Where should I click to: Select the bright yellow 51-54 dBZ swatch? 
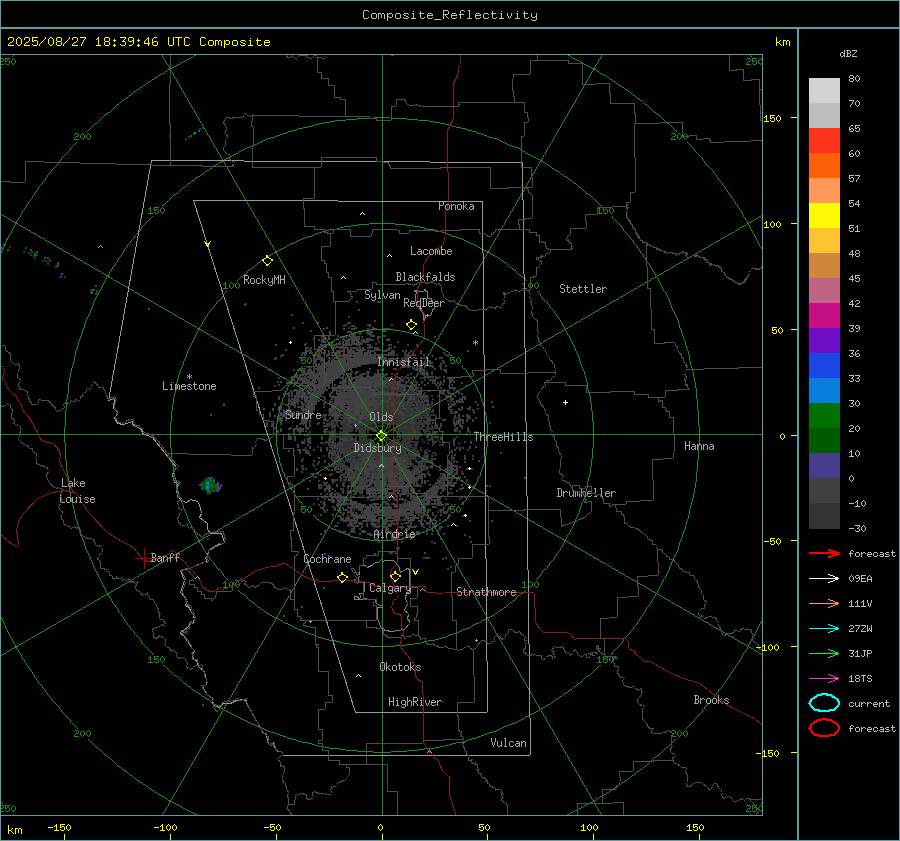coord(824,216)
